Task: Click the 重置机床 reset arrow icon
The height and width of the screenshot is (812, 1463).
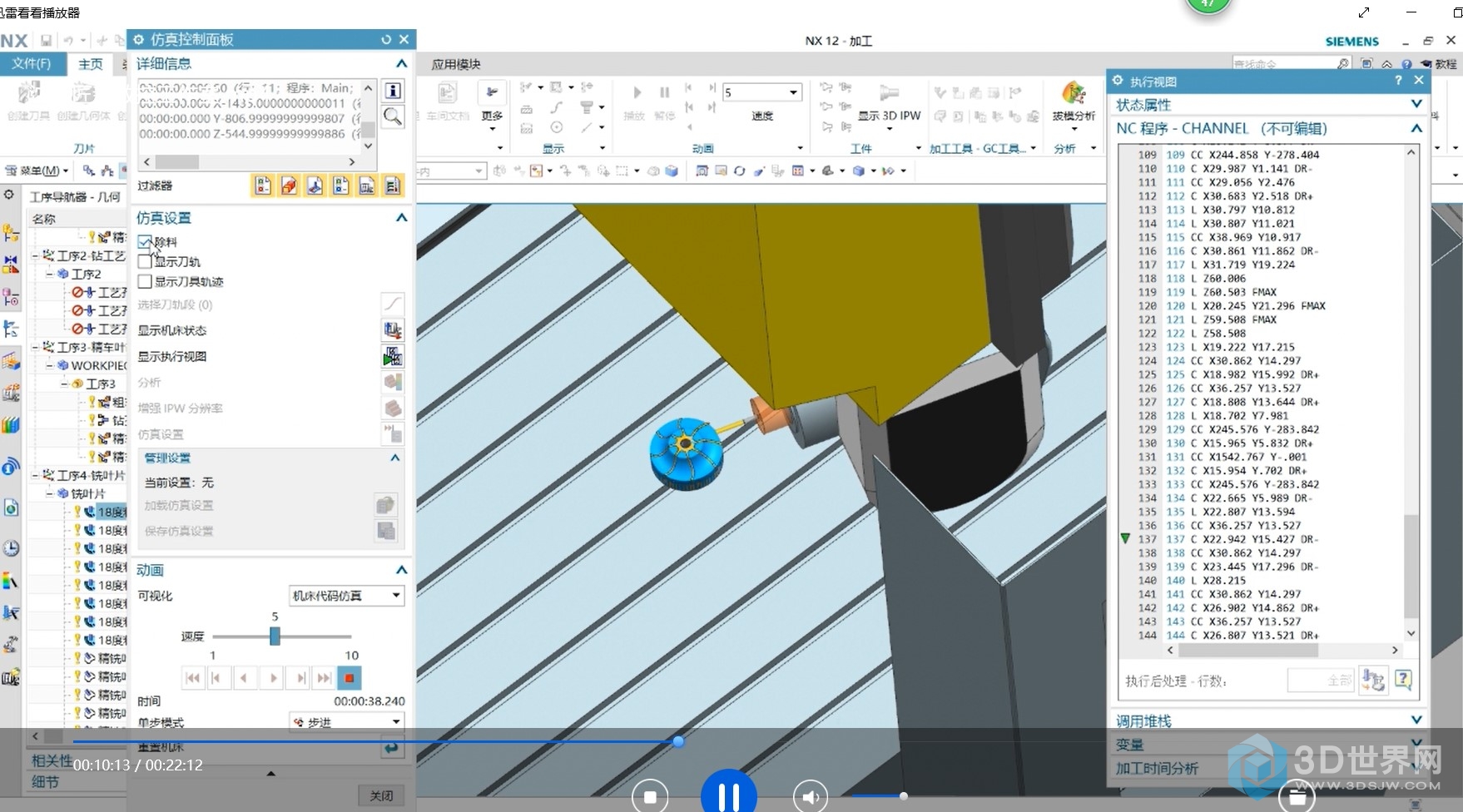Action: [392, 747]
